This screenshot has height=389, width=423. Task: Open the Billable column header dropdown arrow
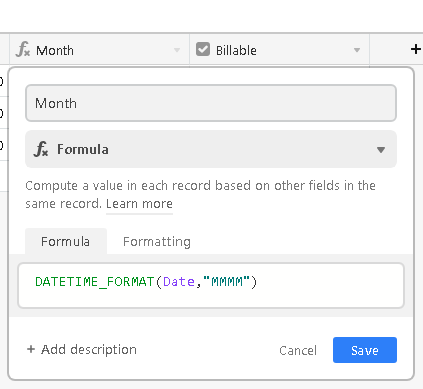tap(357, 50)
